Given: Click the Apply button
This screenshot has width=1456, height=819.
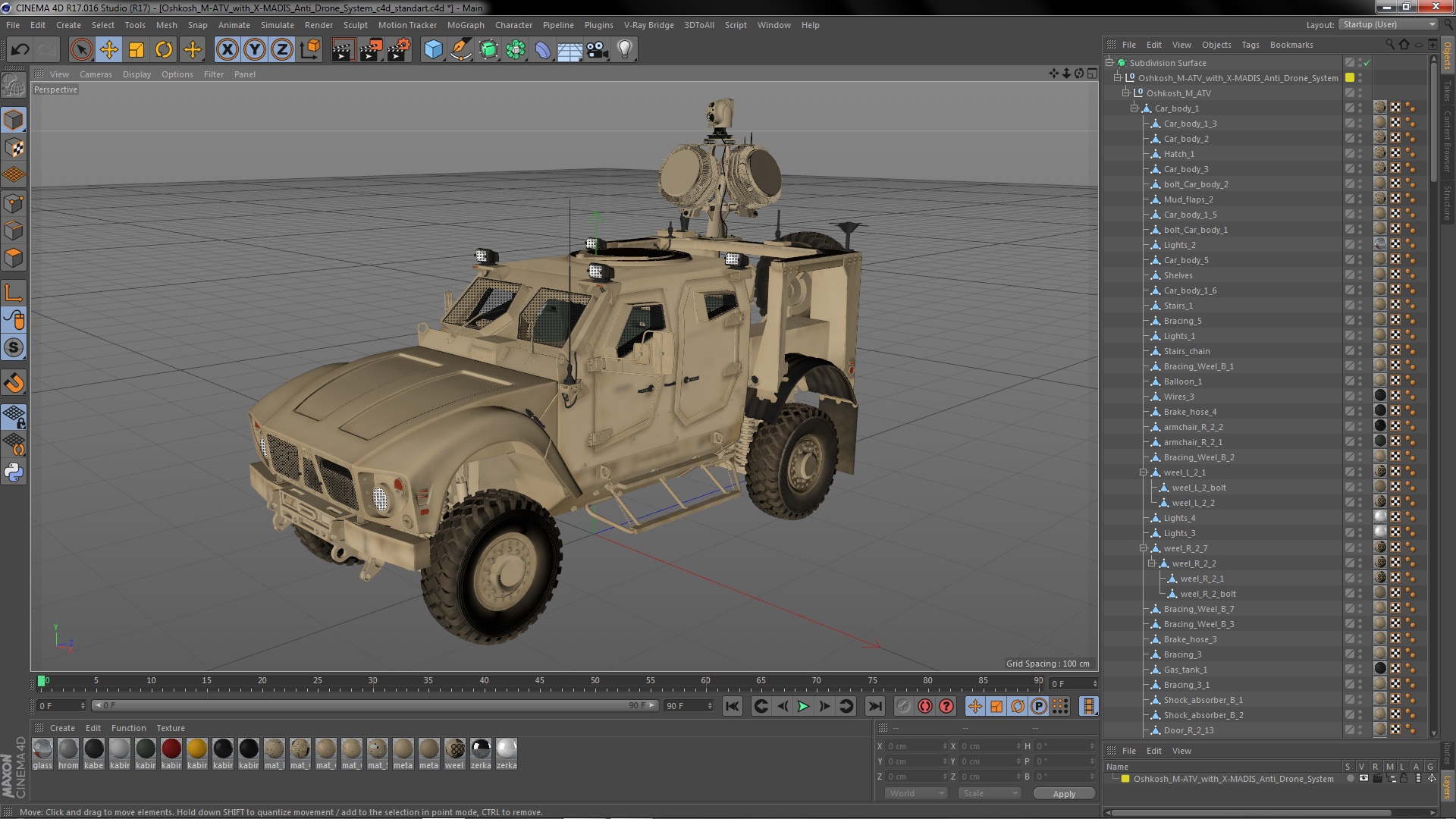Looking at the screenshot, I should 1064,793.
